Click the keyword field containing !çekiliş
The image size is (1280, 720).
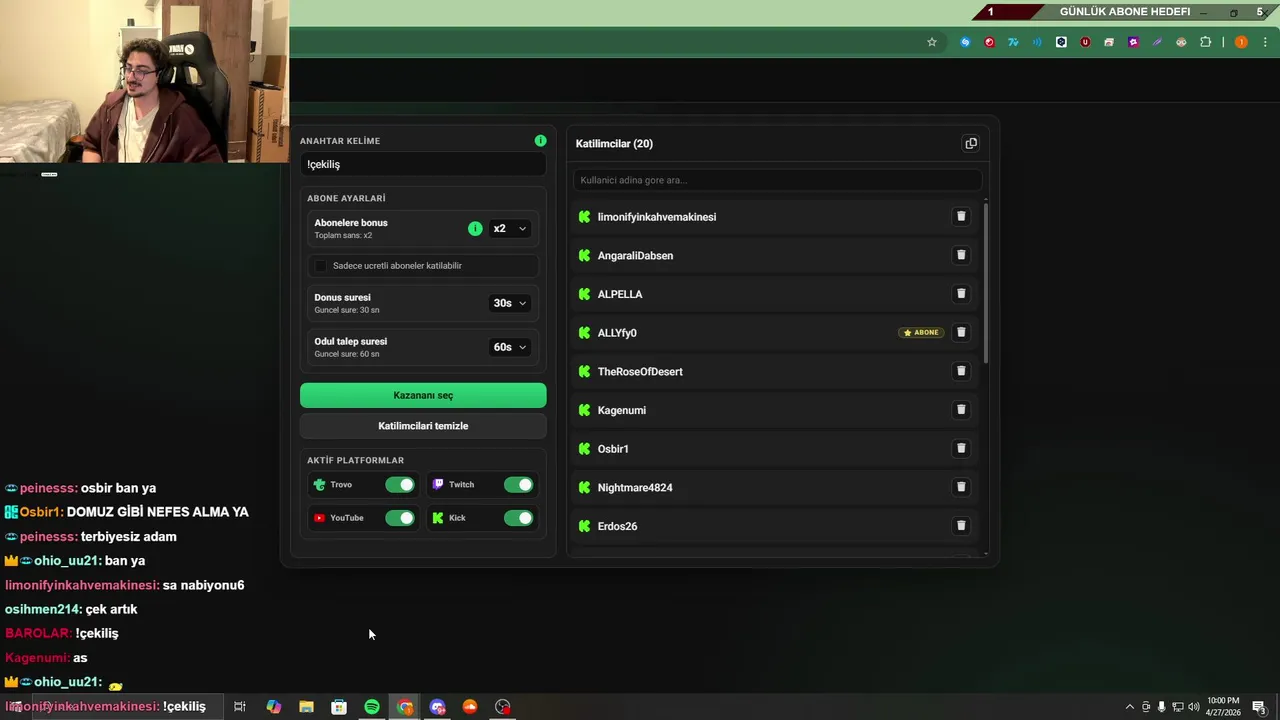[x=423, y=164]
